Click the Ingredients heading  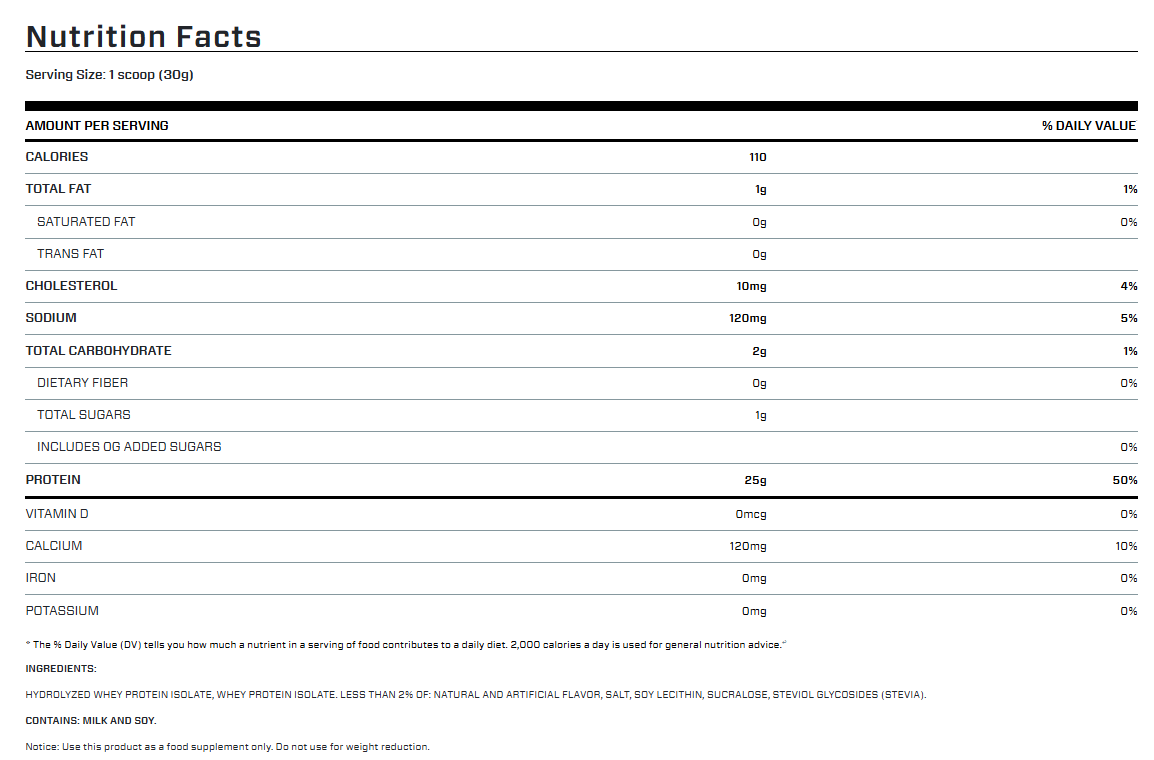click(x=61, y=669)
